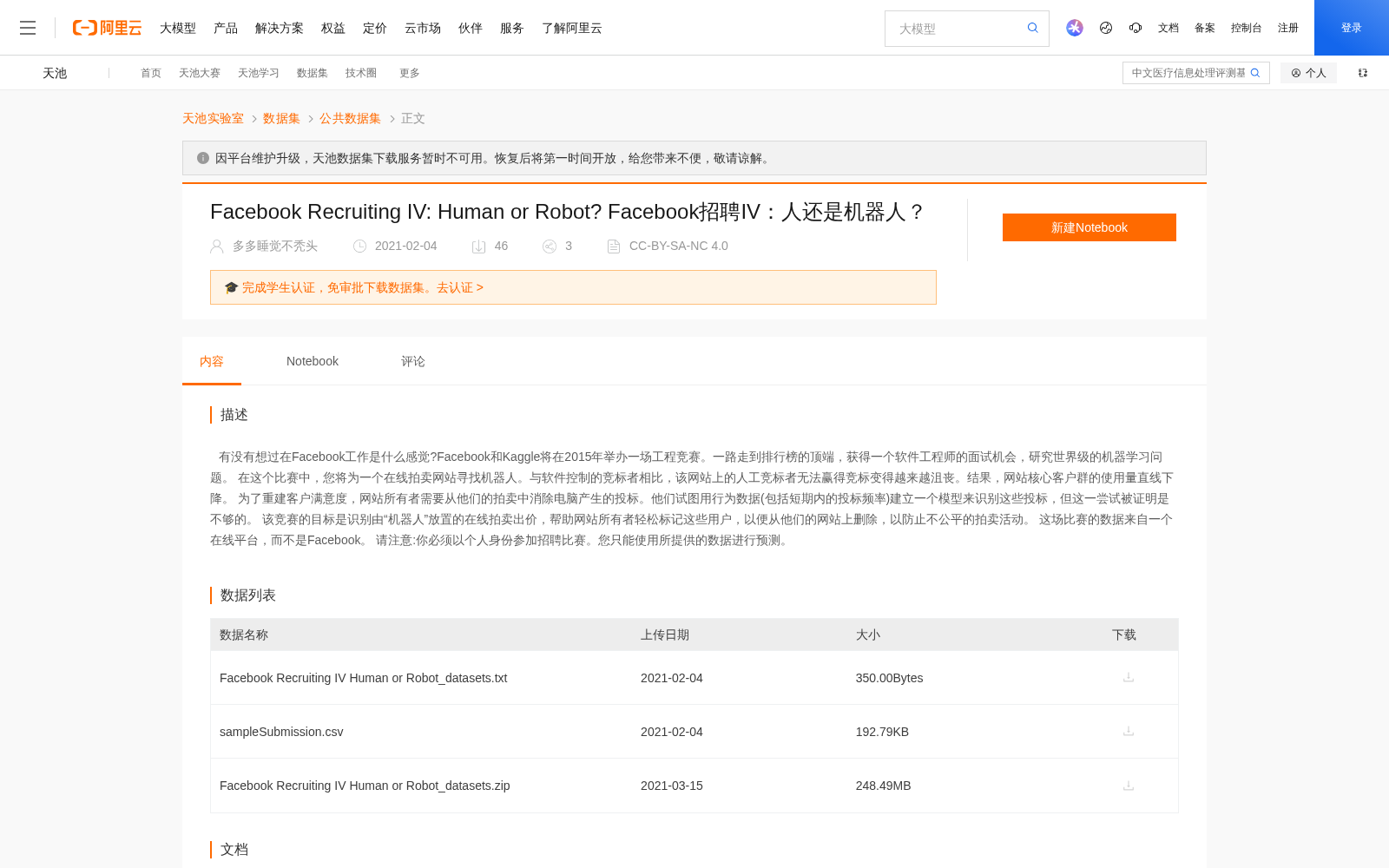
Task: Open 控制台 link
Action: [x=1247, y=28]
